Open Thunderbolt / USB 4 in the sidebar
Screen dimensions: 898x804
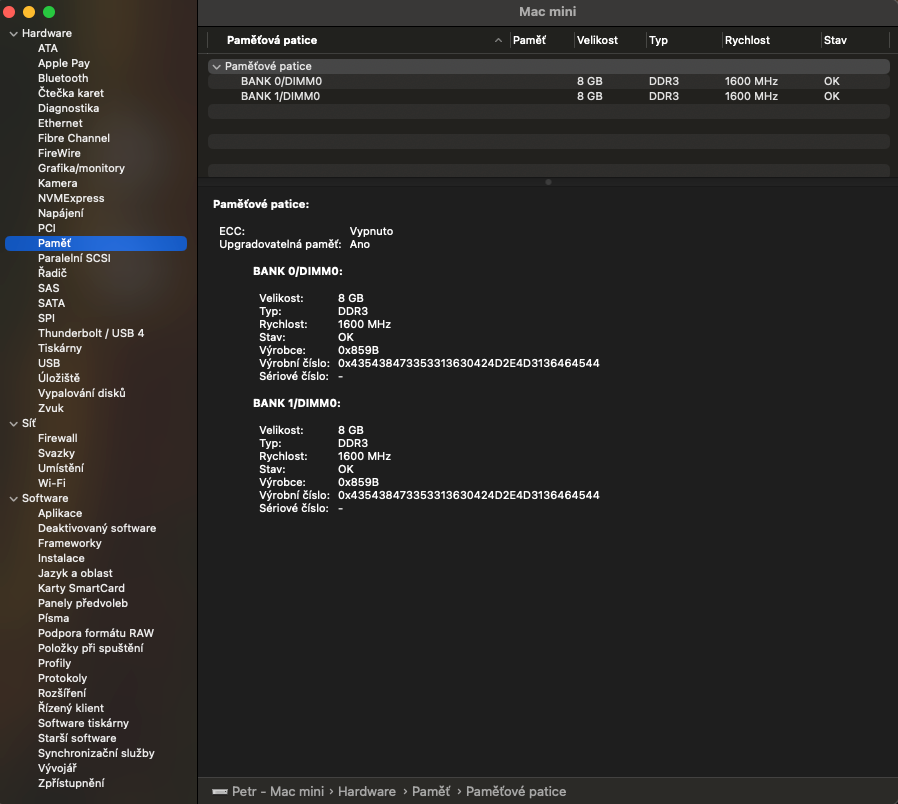[91, 333]
